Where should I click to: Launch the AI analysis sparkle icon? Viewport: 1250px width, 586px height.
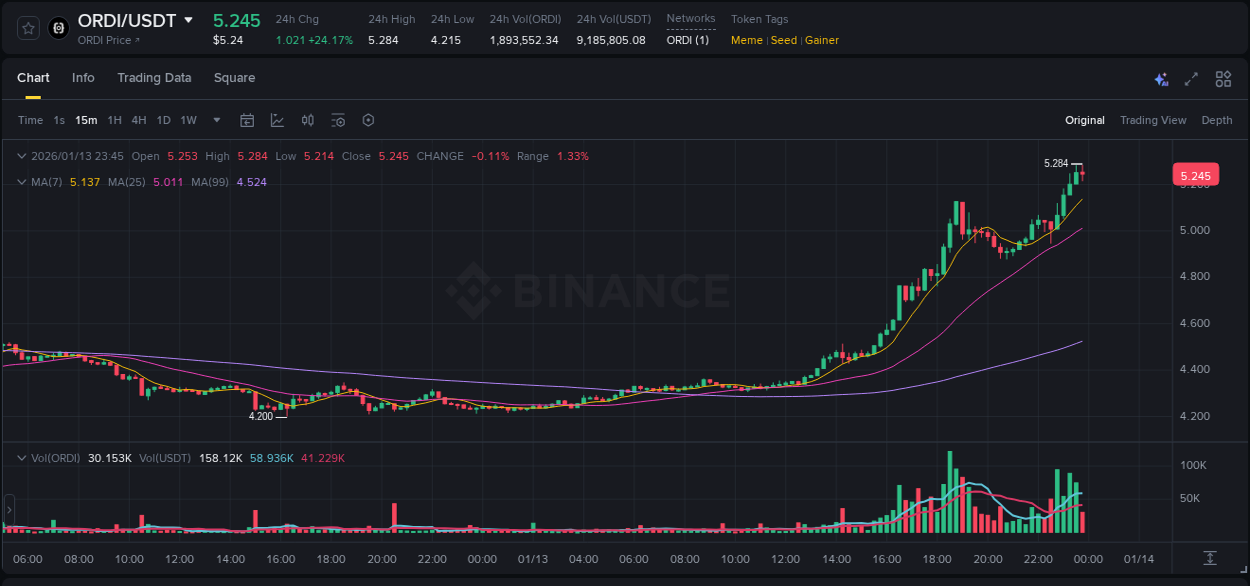coord(1161,78)
